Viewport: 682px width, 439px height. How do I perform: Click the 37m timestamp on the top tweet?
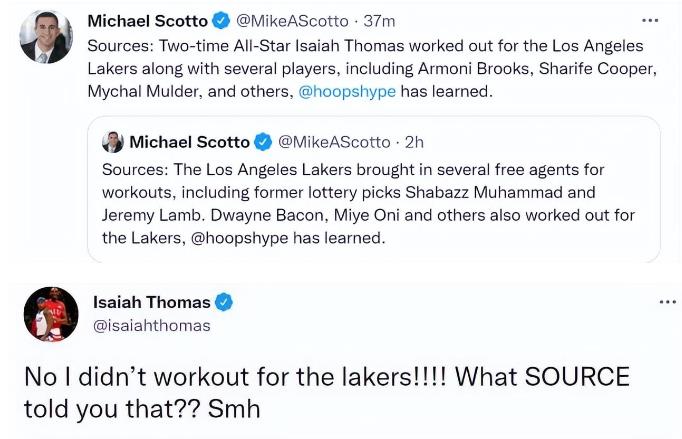379,21
